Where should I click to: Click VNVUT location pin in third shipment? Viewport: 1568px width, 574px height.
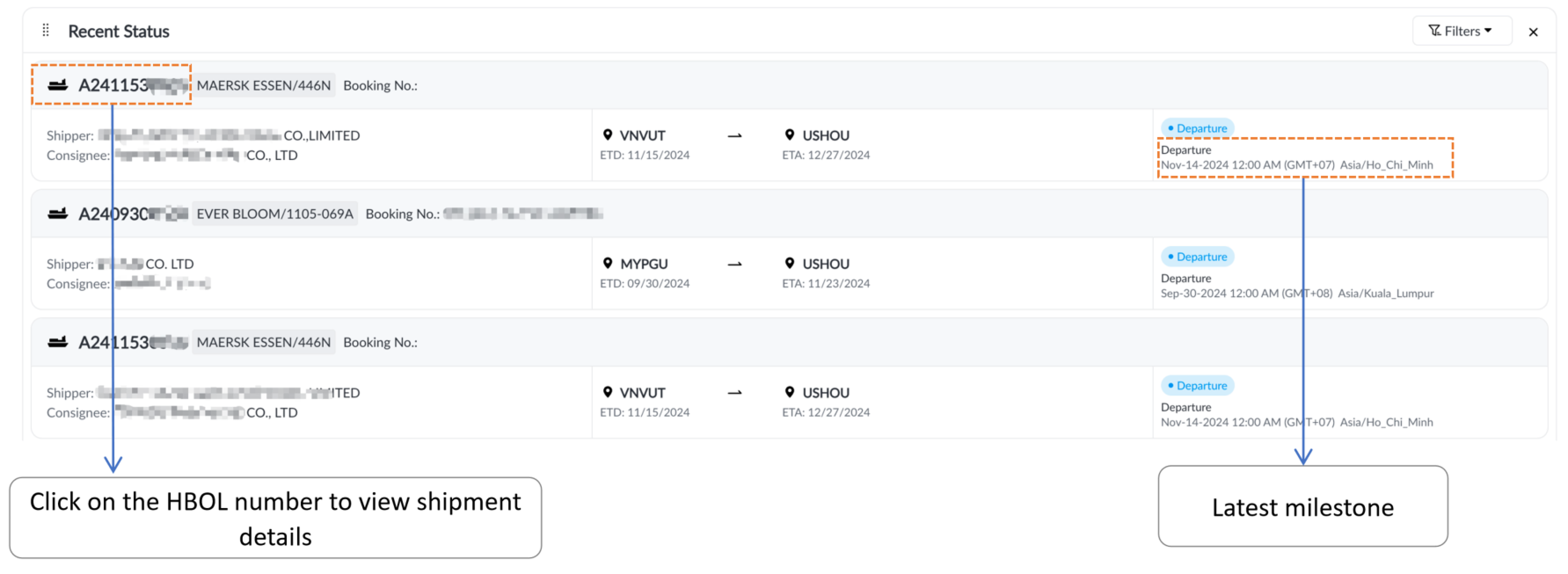(x=608, y=392)
